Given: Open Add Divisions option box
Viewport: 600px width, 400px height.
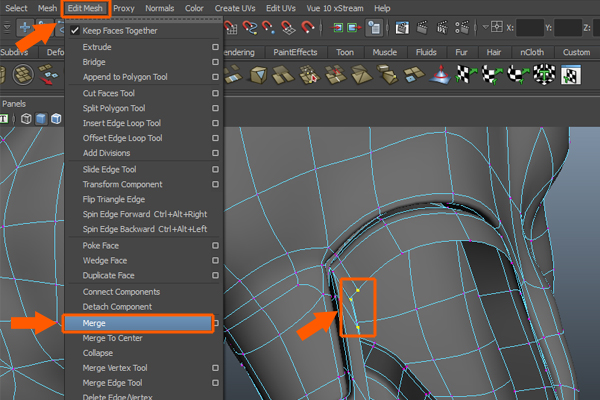Looking at the screenshot, I should coord(215,153).
